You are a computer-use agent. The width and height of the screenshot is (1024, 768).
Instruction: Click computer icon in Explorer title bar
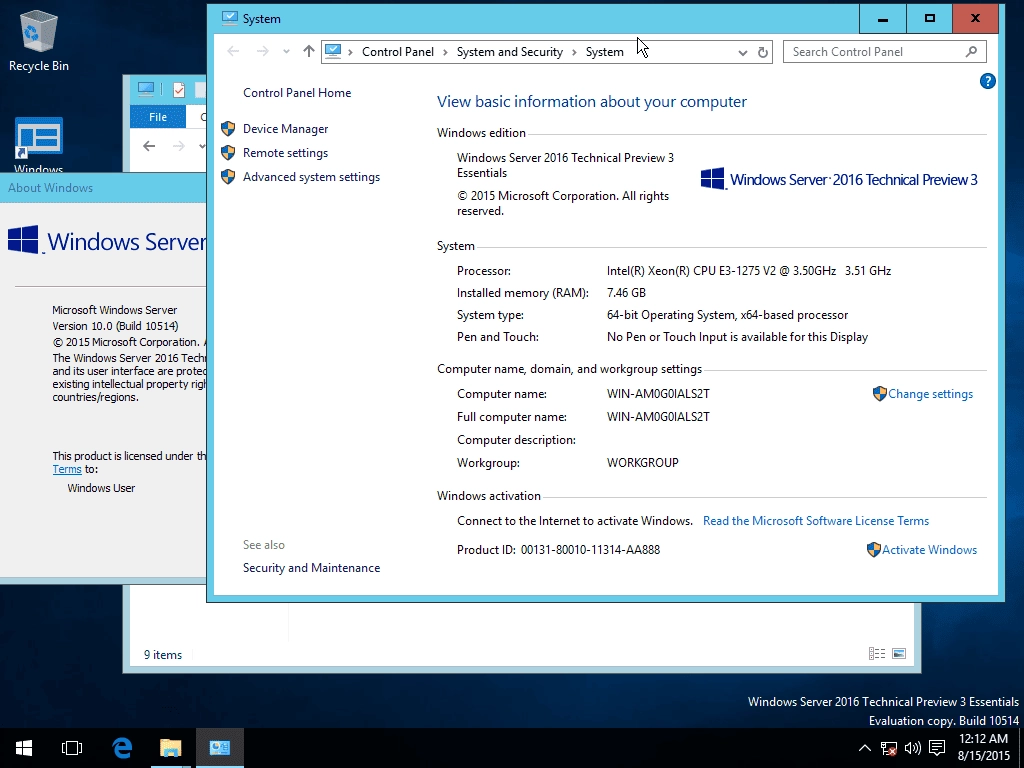click(146, 89)
